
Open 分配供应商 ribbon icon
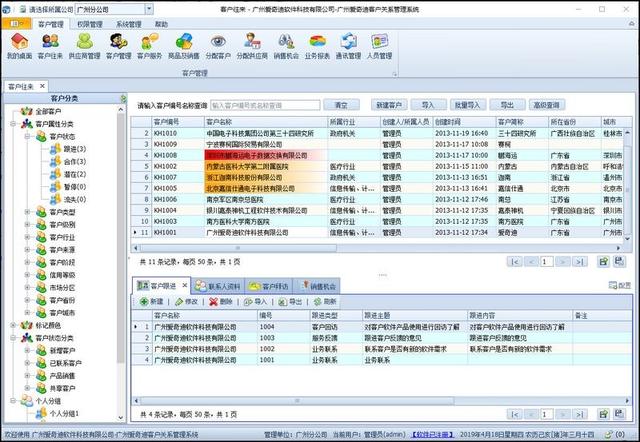[252, 46]
